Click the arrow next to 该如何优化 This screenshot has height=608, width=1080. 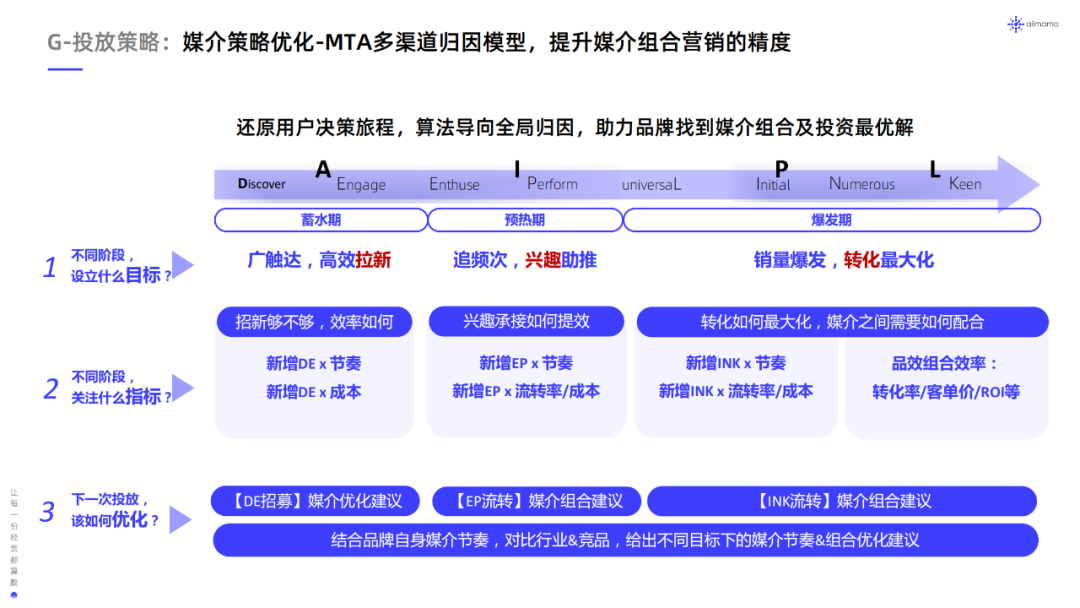pos(180,519)
